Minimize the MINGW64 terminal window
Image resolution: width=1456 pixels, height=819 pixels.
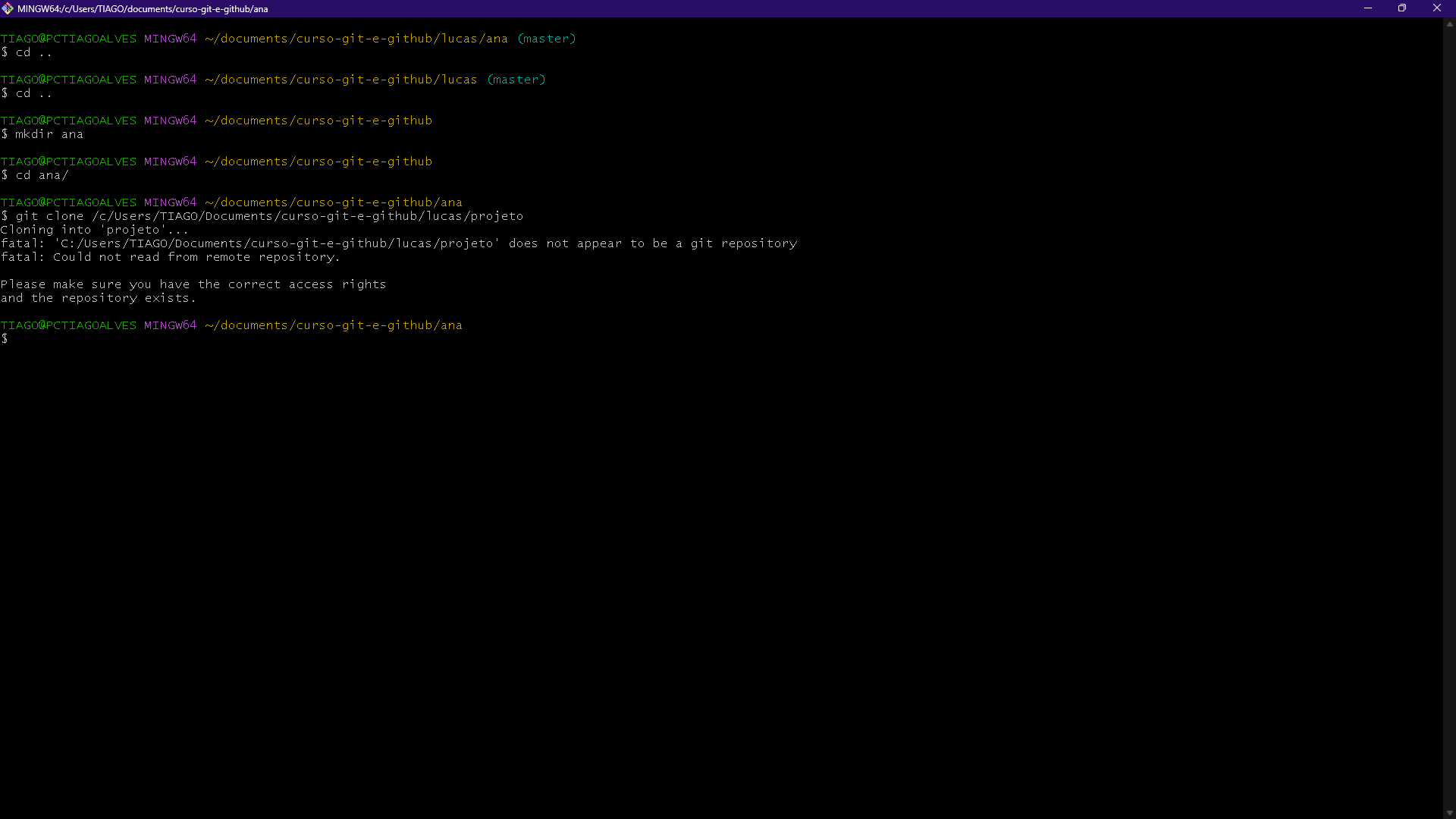[1368, 8]
